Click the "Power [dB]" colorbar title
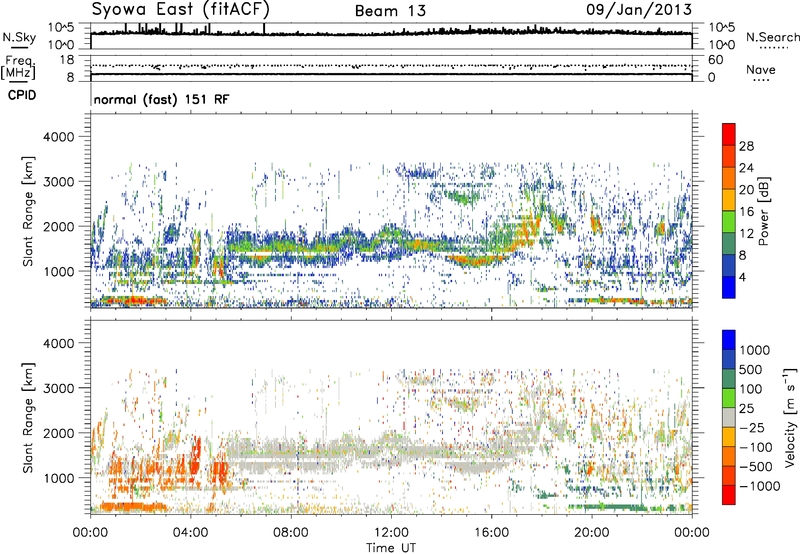 click(x=764, y=211)
